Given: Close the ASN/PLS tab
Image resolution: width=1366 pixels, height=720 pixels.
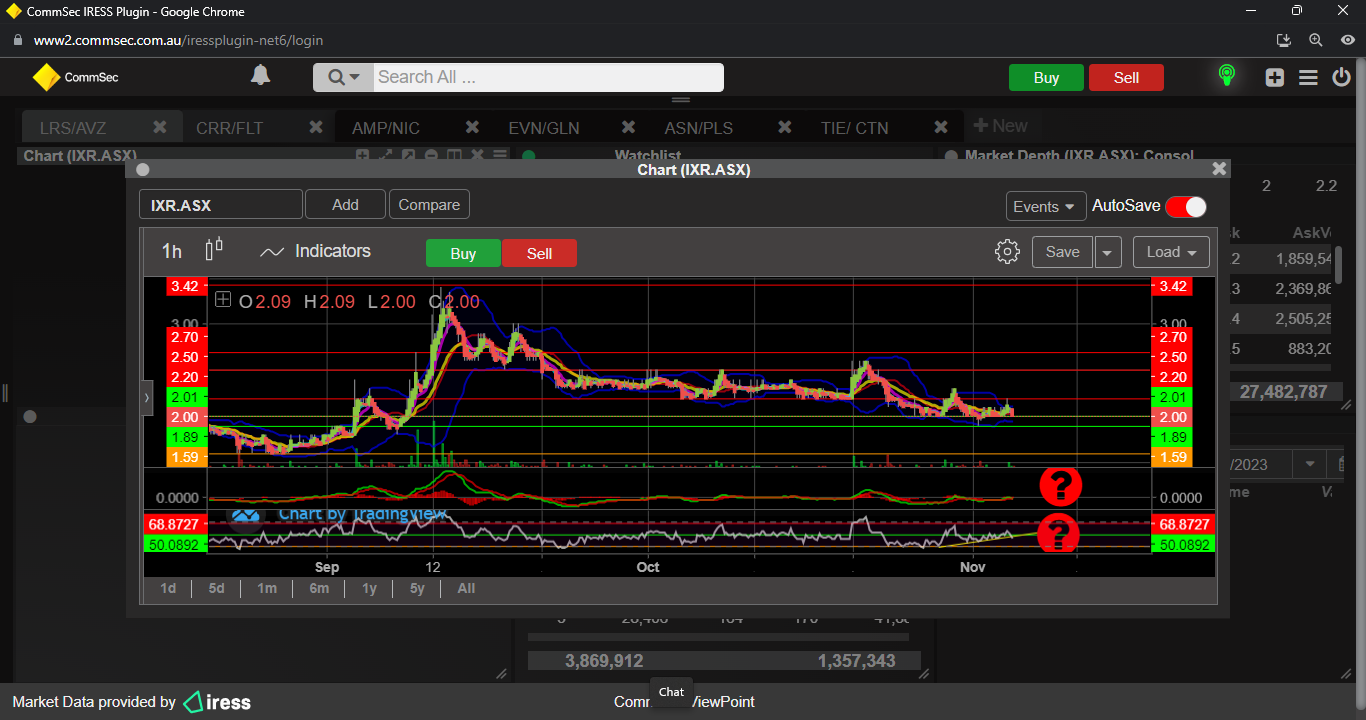Looking at the screenshot, I should coord(785,127).
